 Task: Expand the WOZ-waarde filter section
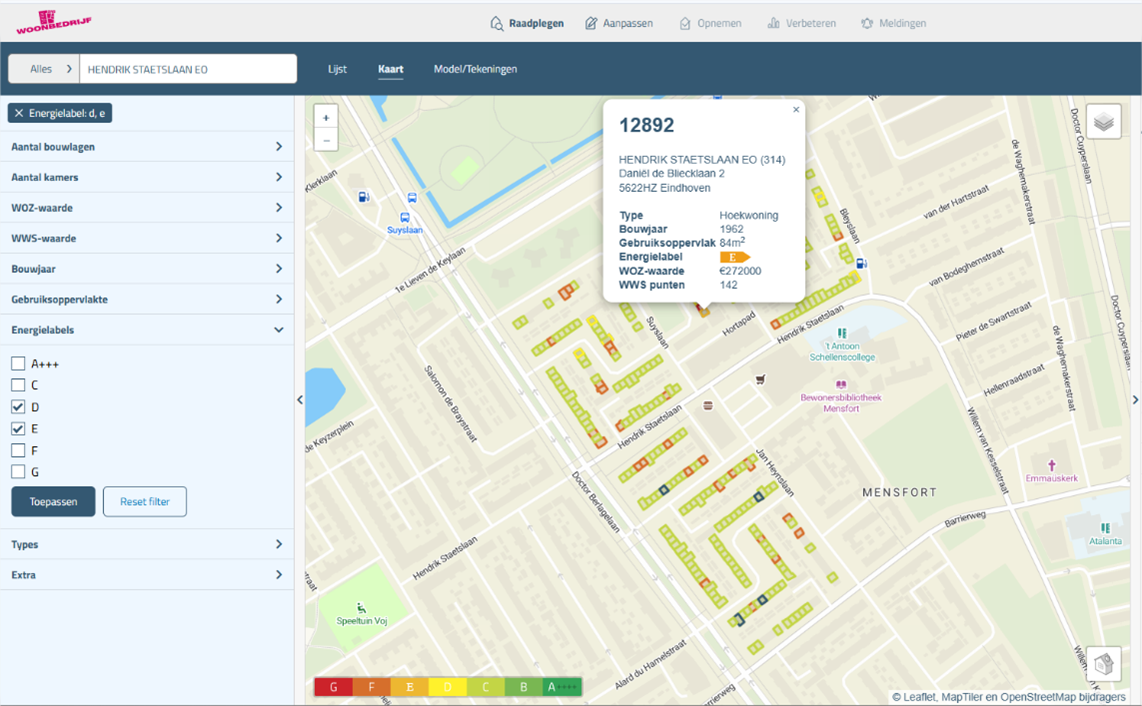pyautogui.click(x=147, y=208)
